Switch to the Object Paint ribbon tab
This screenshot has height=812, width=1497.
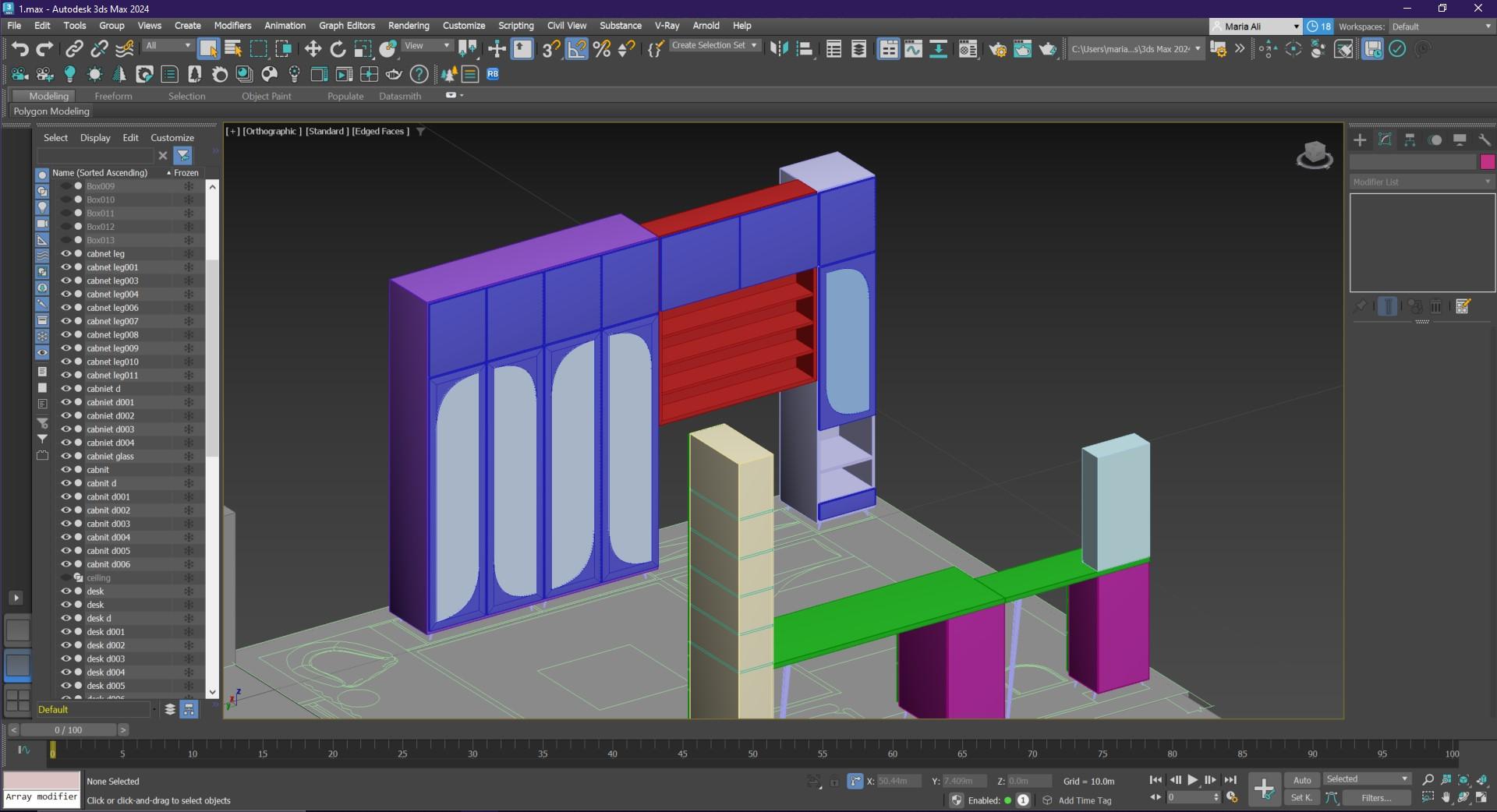click(x=266, y=96)
